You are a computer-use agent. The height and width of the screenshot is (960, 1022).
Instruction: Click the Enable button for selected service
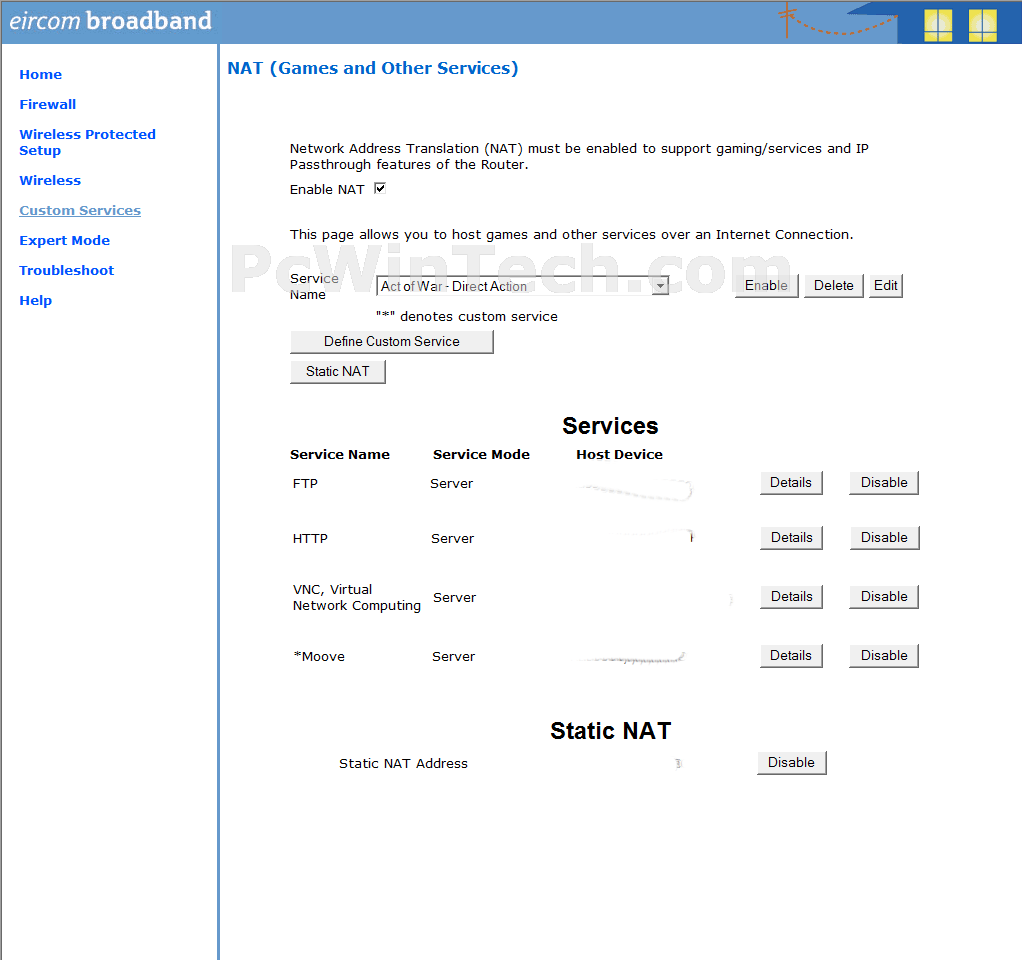(x=766, y=285)
